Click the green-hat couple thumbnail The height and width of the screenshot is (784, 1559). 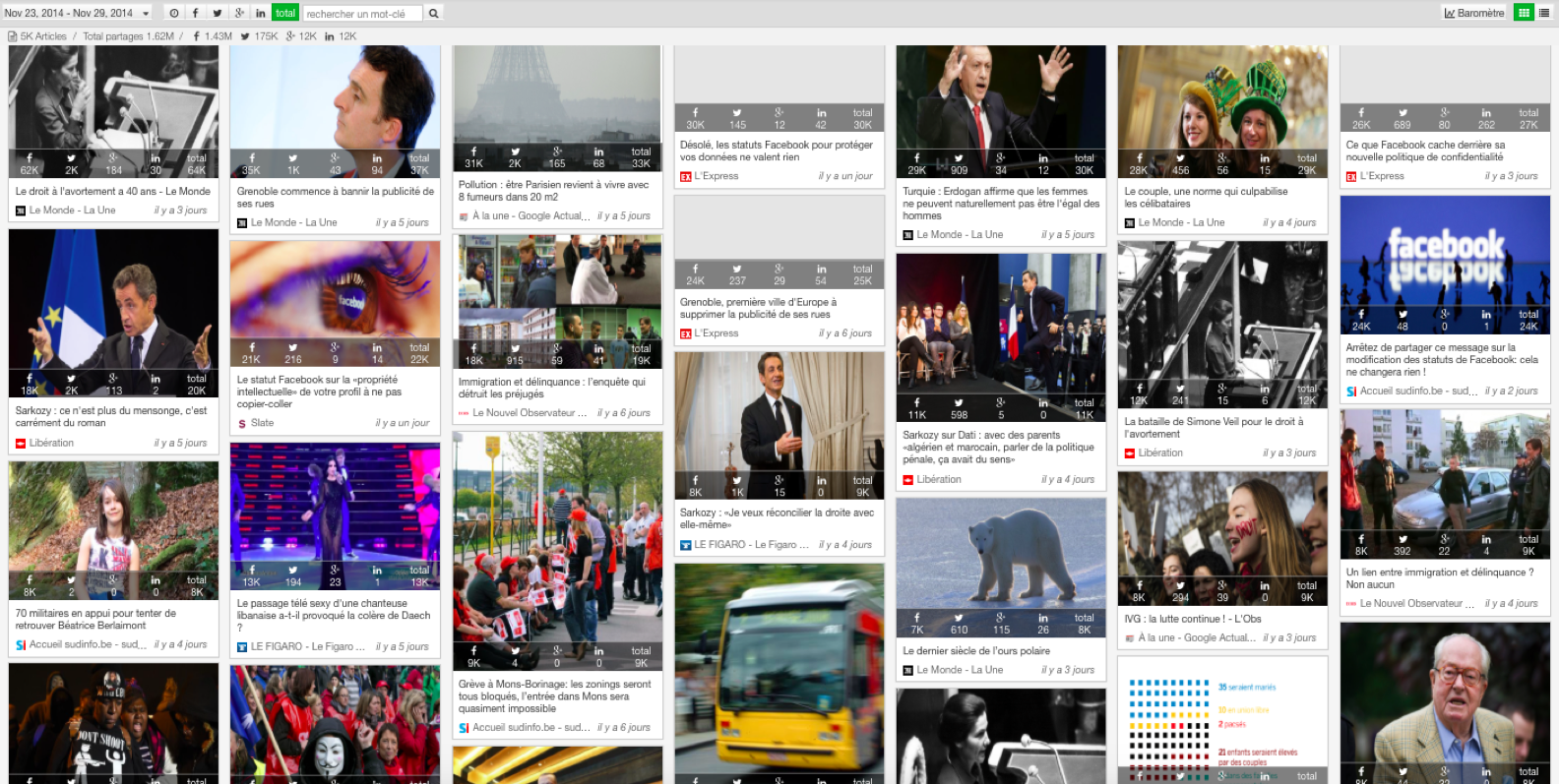tap(1222, 111)
